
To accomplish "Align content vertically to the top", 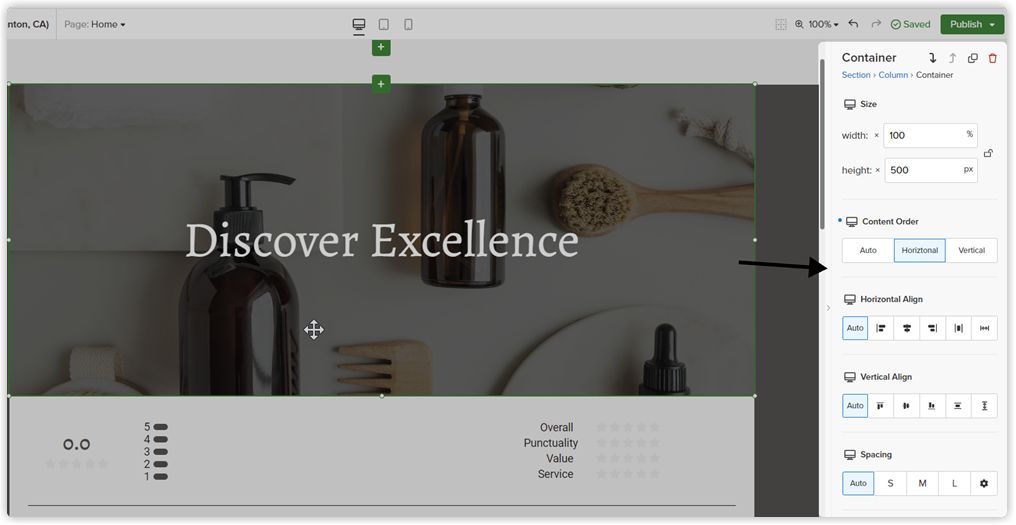I will [881, 406].
